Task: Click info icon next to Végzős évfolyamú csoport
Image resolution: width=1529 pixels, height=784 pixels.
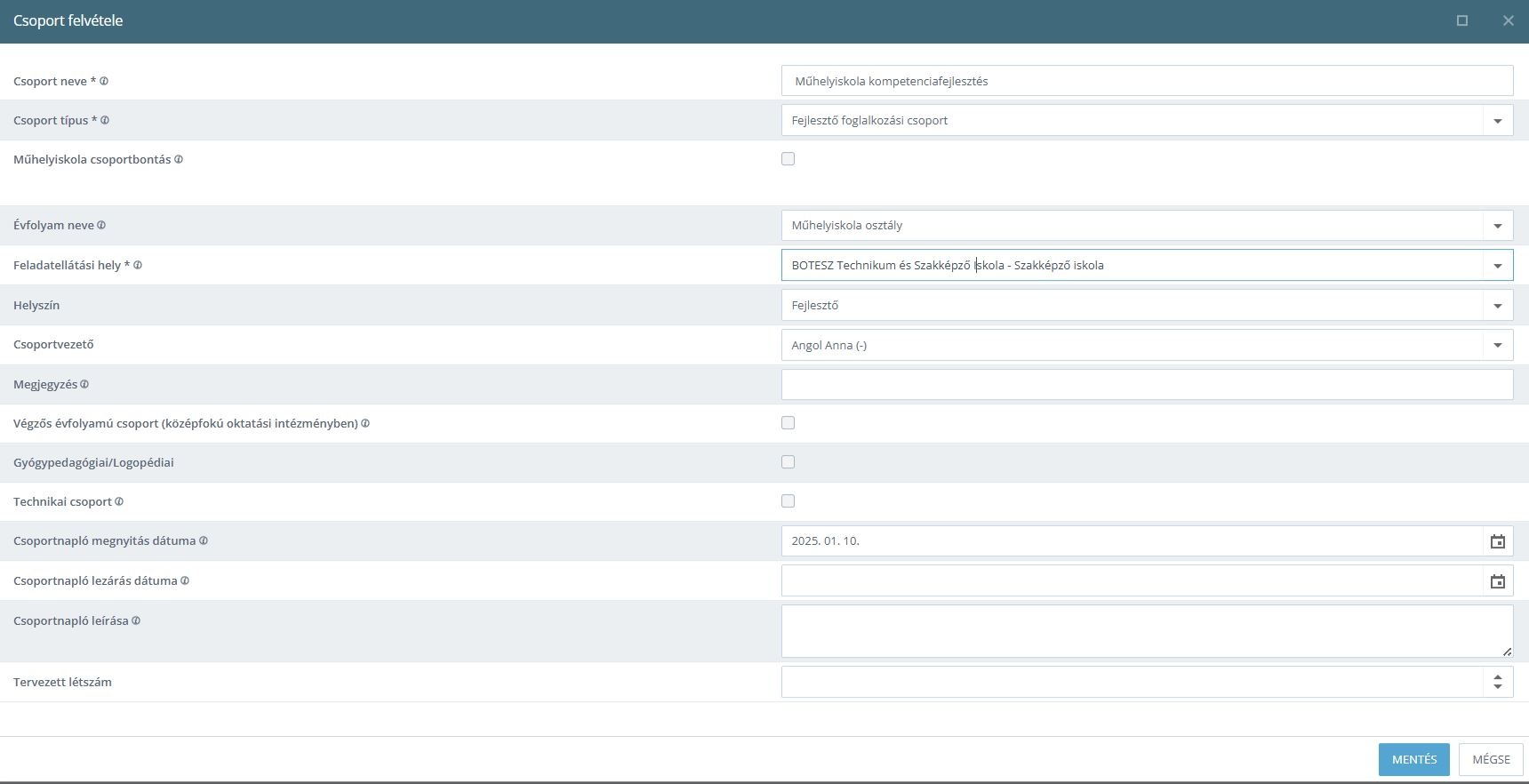Action: [365, 423]
